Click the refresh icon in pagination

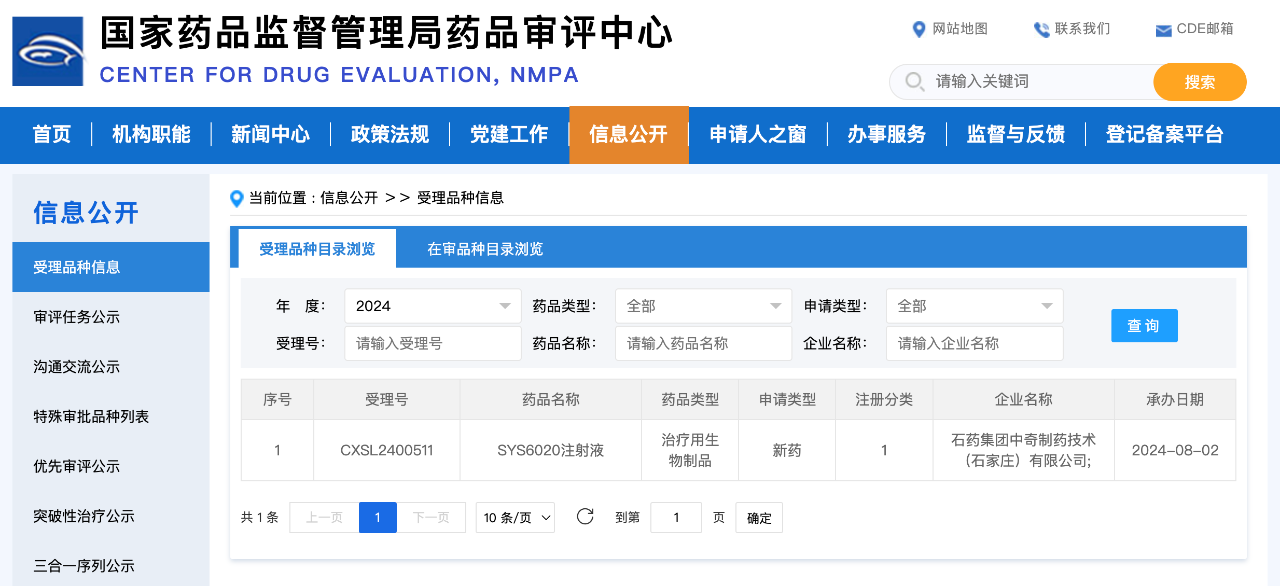[x=585, y=517]
